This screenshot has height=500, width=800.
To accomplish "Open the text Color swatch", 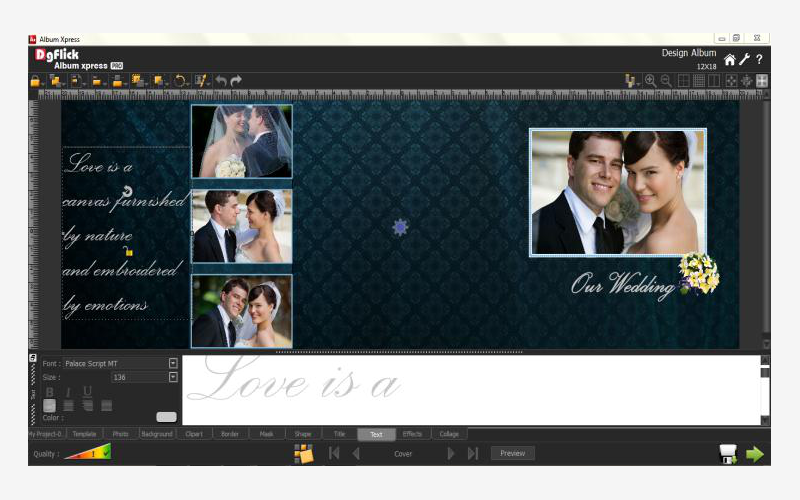I will 166,417.
